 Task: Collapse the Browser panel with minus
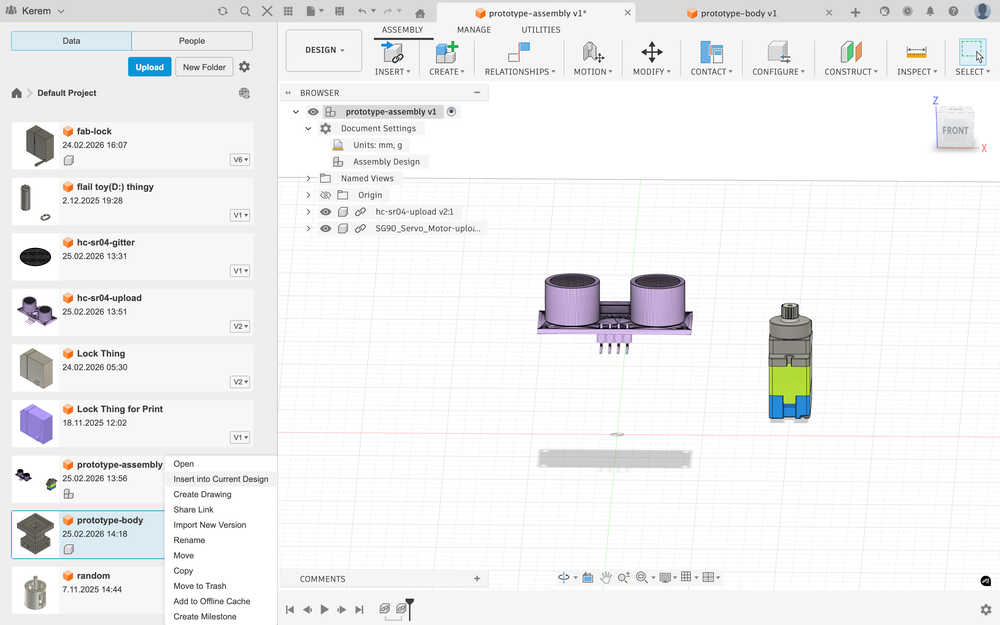pyautogui.click(x=476, y=92)
